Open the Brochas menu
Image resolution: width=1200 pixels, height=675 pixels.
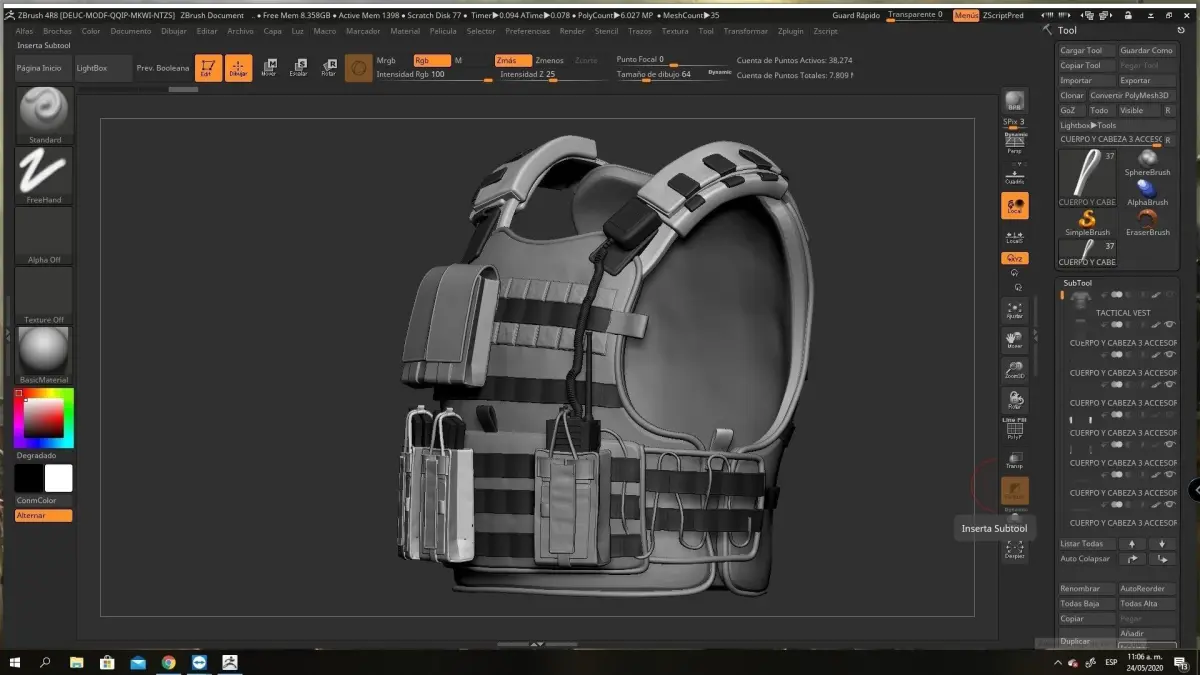point(57,31)
